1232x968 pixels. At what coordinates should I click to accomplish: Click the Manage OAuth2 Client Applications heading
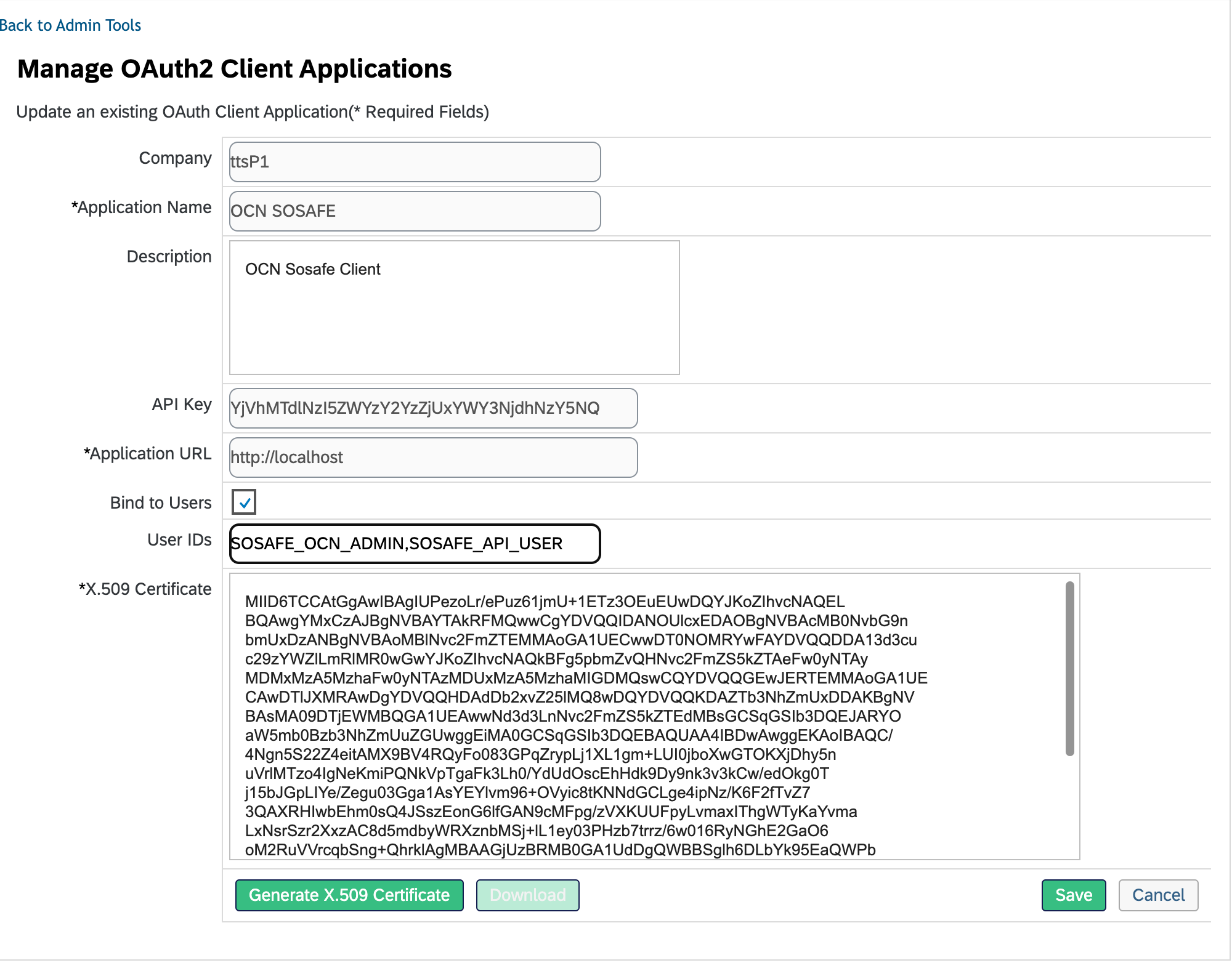pos(234,68)
